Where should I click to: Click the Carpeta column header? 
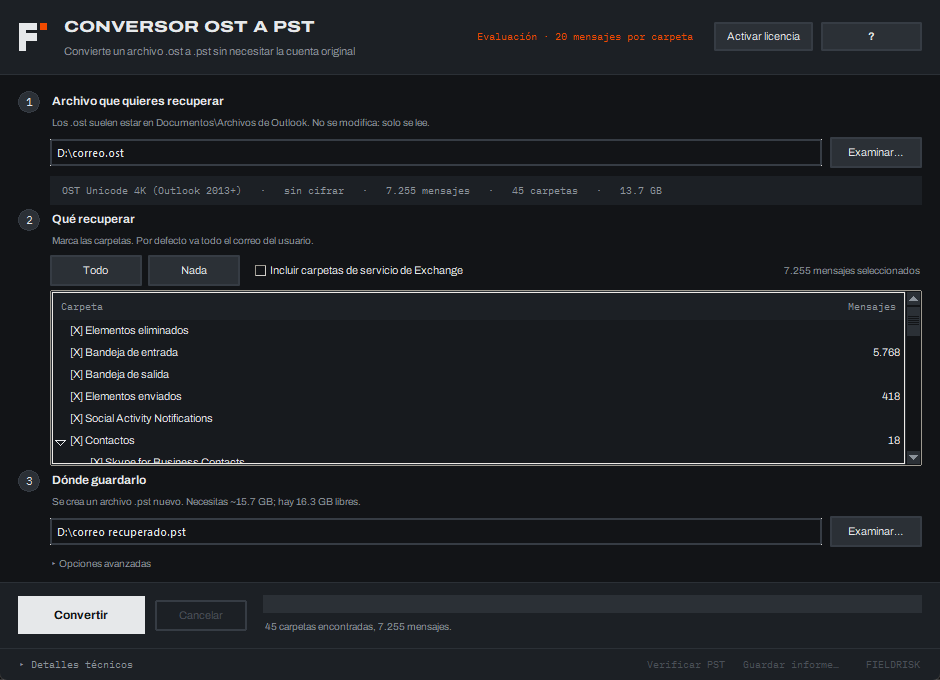(82, 306)
